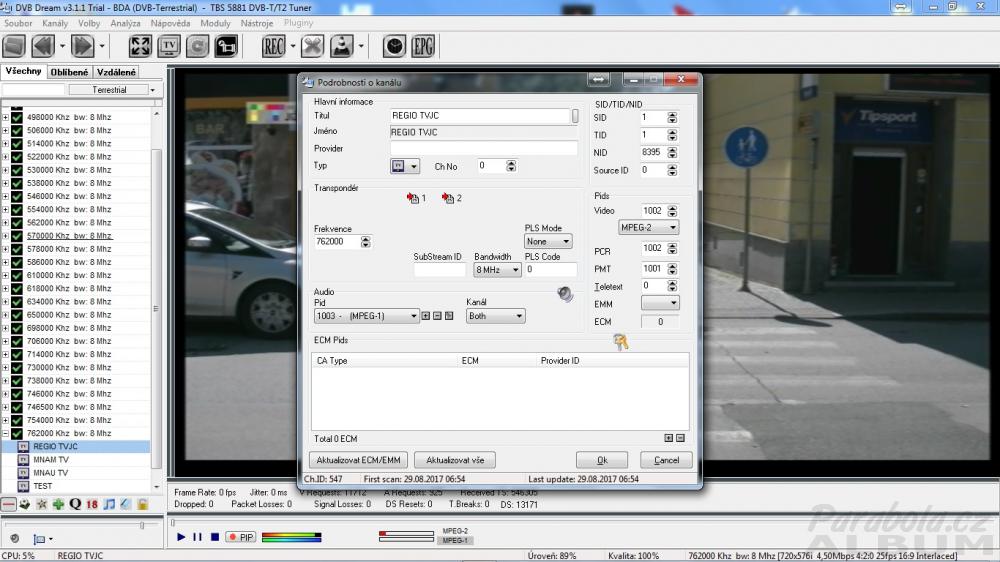This screenshot has width=1000, height=562.
Task: Open the Kanál Both dropdown
Action: coord(496,316)
